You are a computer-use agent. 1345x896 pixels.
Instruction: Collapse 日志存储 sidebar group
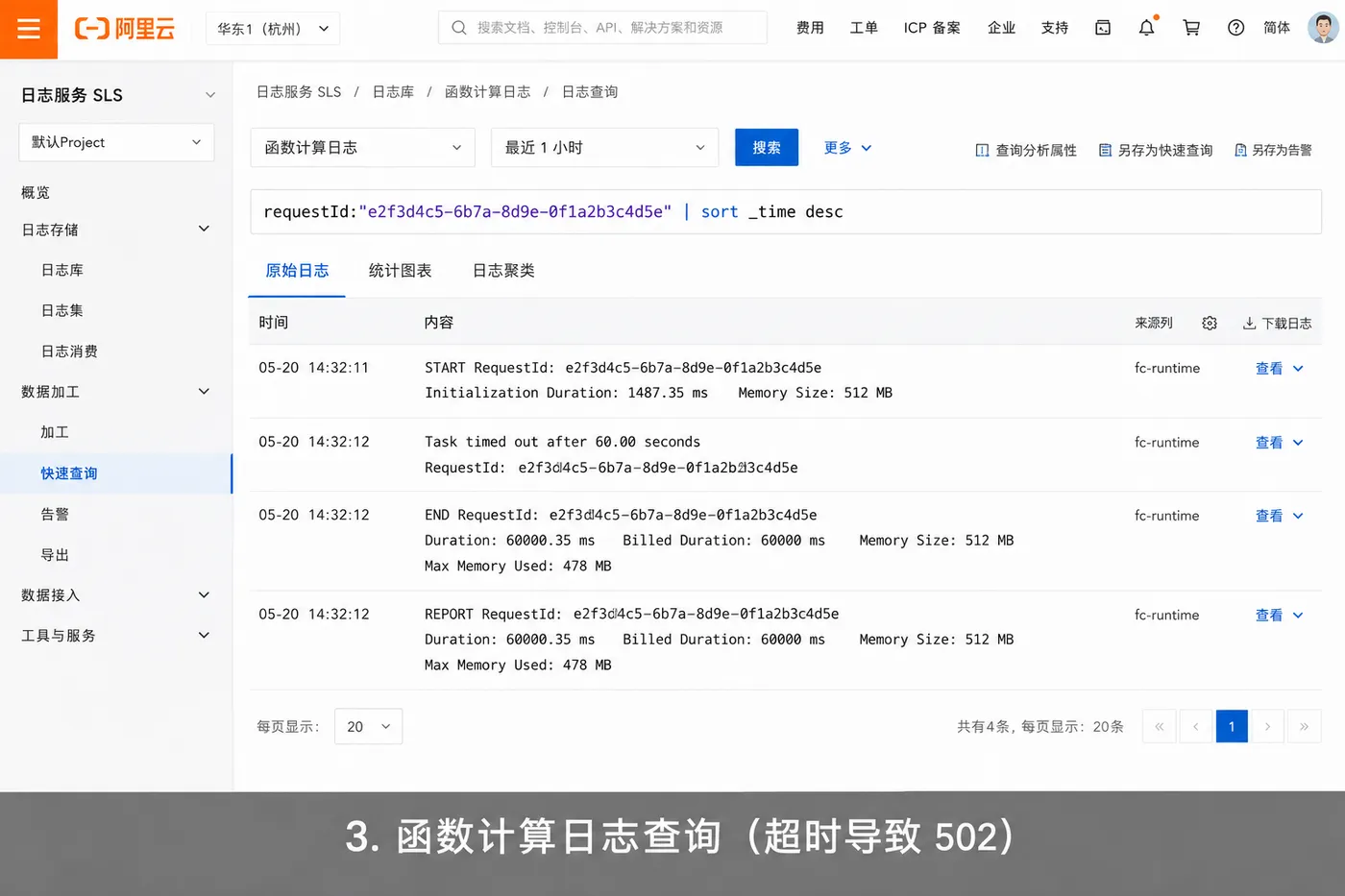(x=204, y=229)
